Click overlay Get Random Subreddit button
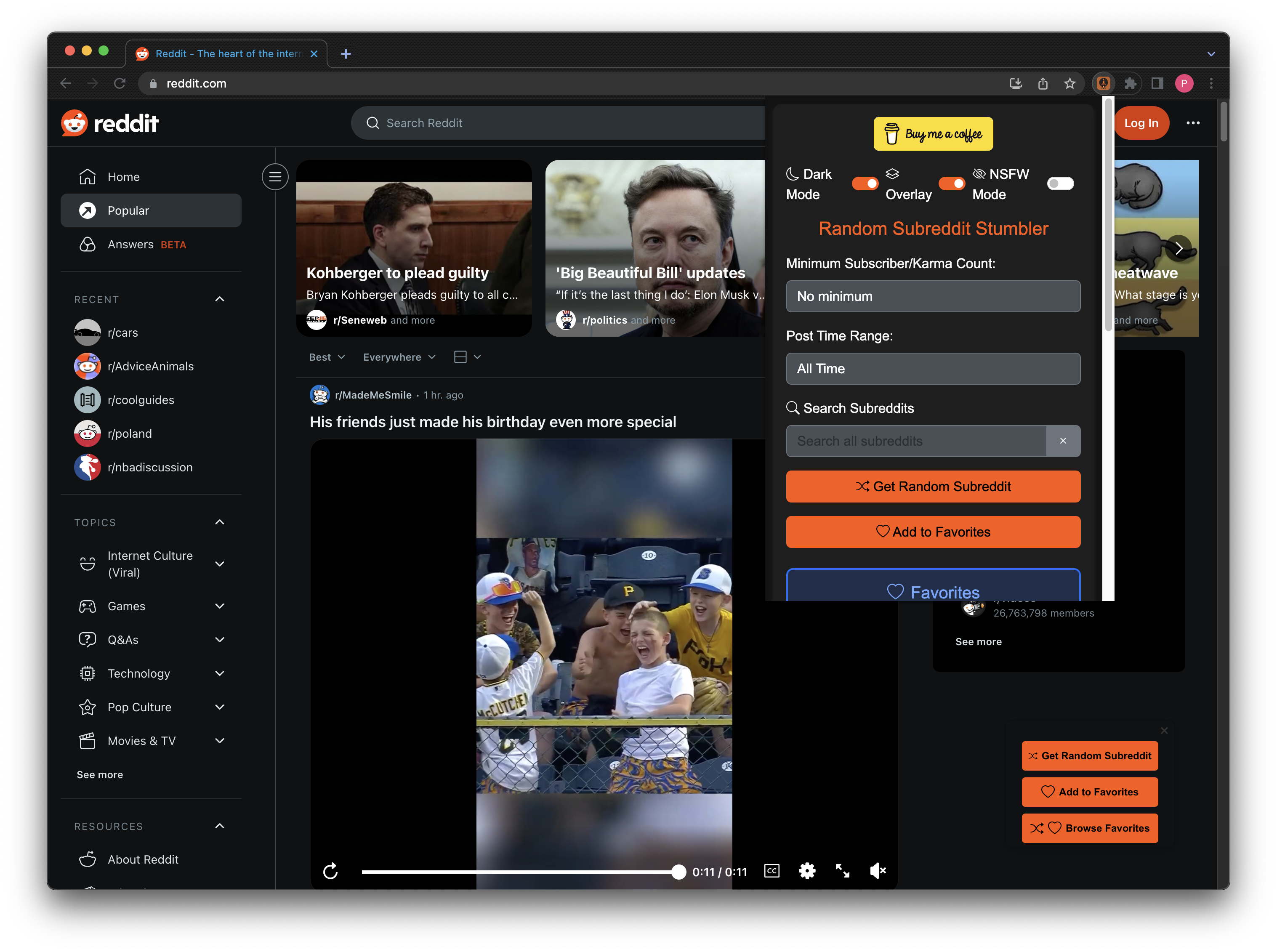 pyautogui.click(x=1089, y=755)
